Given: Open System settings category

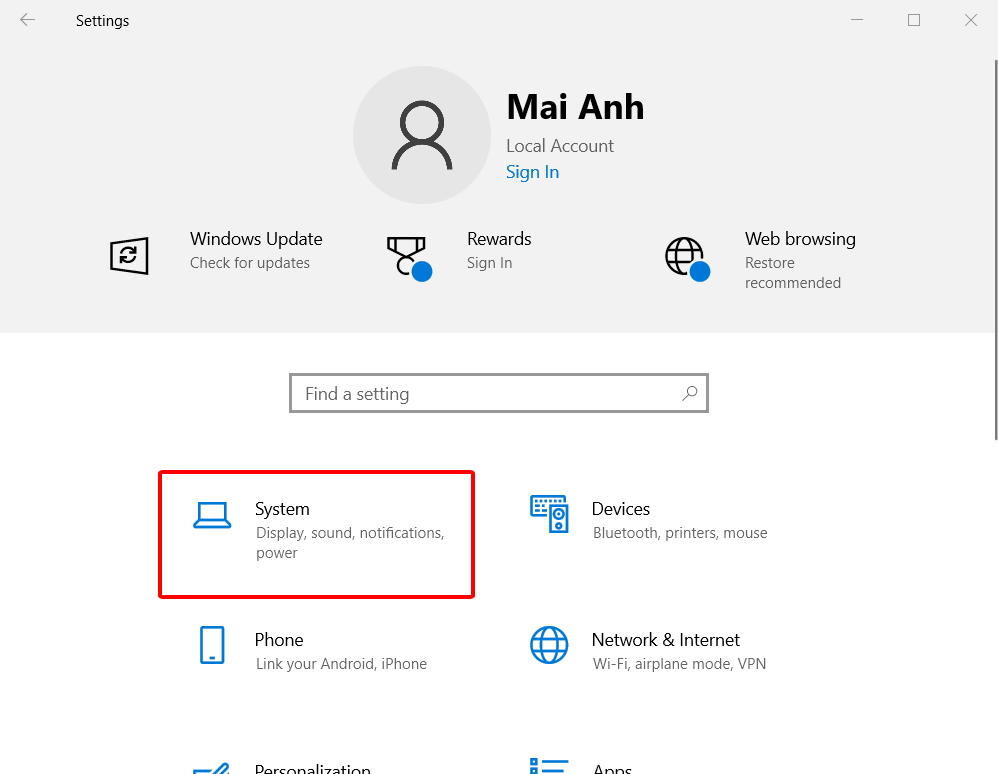Looking at the screenshot, I should coord(282,509).
